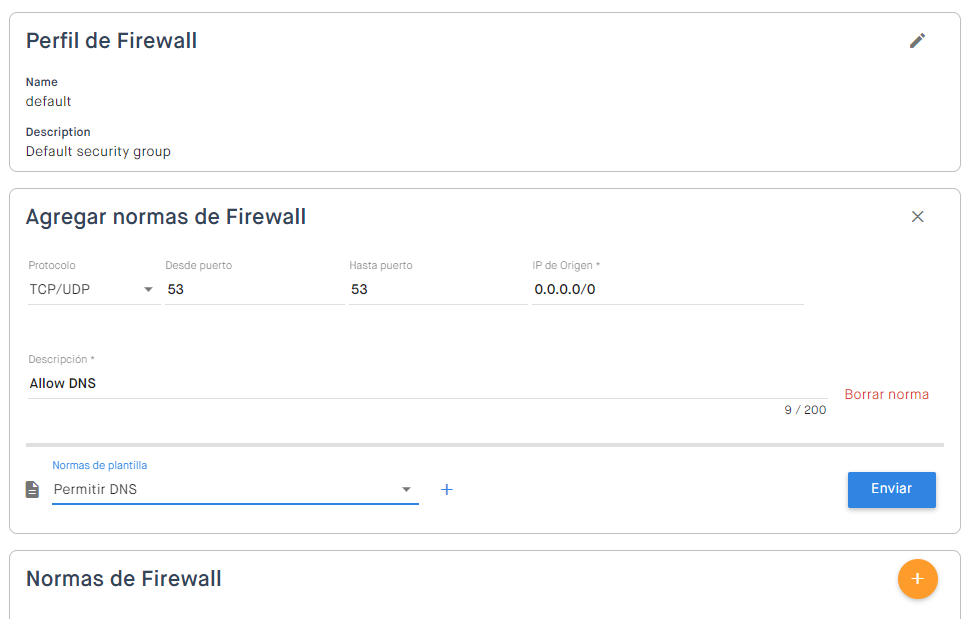Viewport: 974px width, 619px height.
Task: Click the Normas de Firewall section heading
Action: [124, 579]
